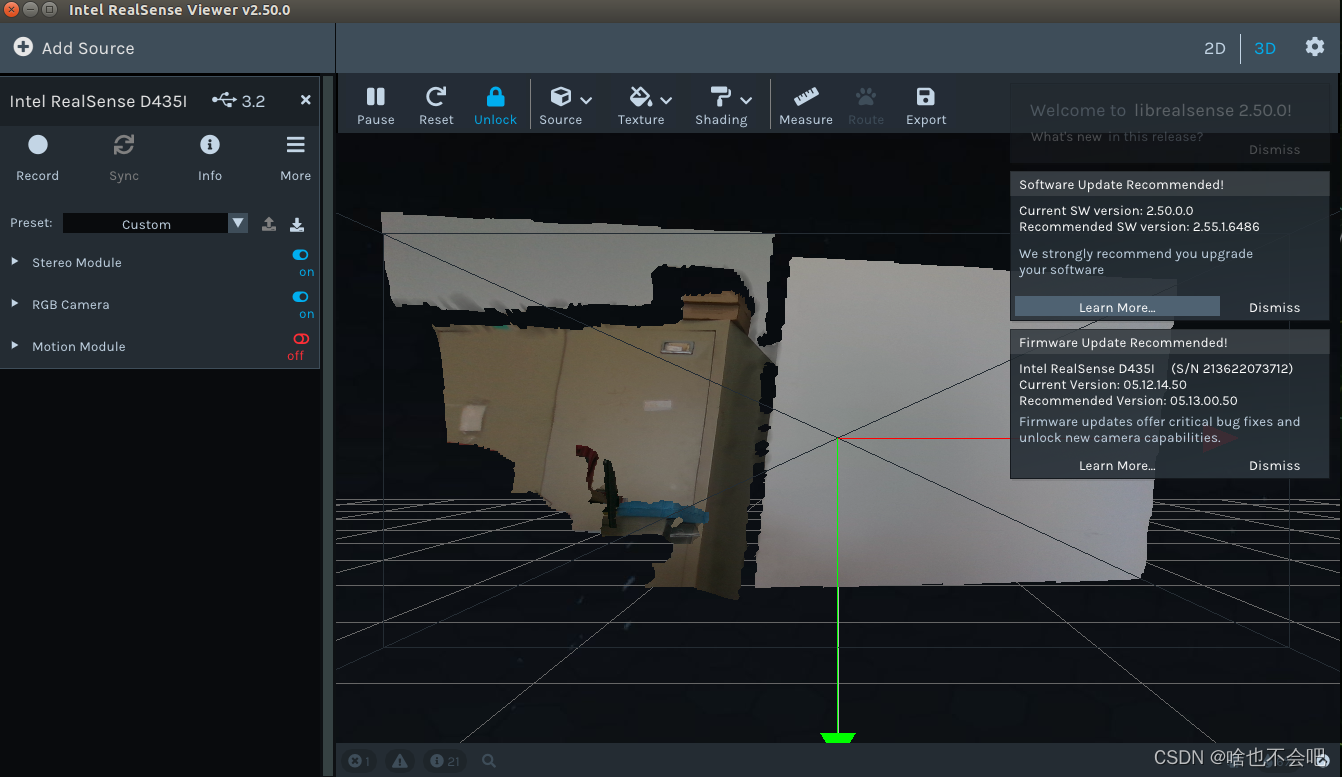1342x777 pixels.
Task: Switch to the 3D view tab
Action: click(1265, 48)
